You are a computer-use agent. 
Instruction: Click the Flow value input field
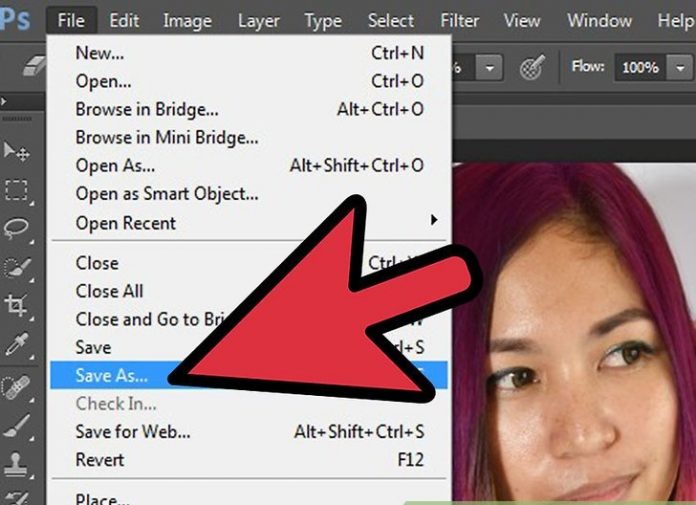click(639, 67)
